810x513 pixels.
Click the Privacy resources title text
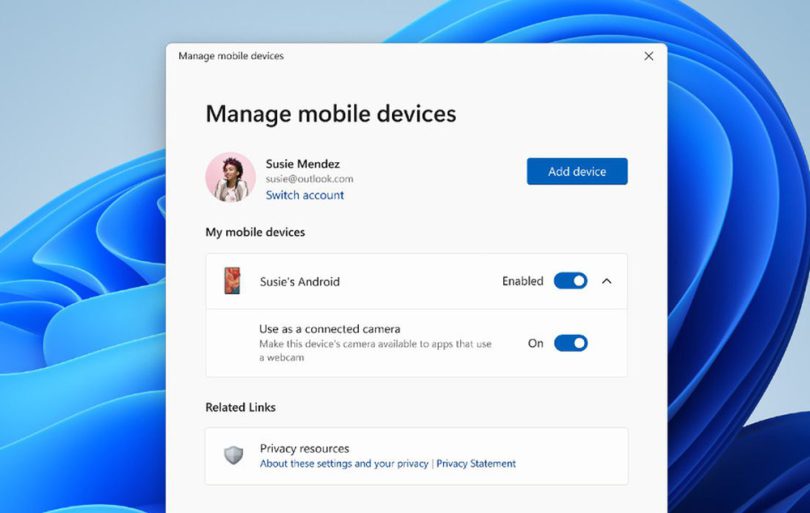click(x=304, y=449)
